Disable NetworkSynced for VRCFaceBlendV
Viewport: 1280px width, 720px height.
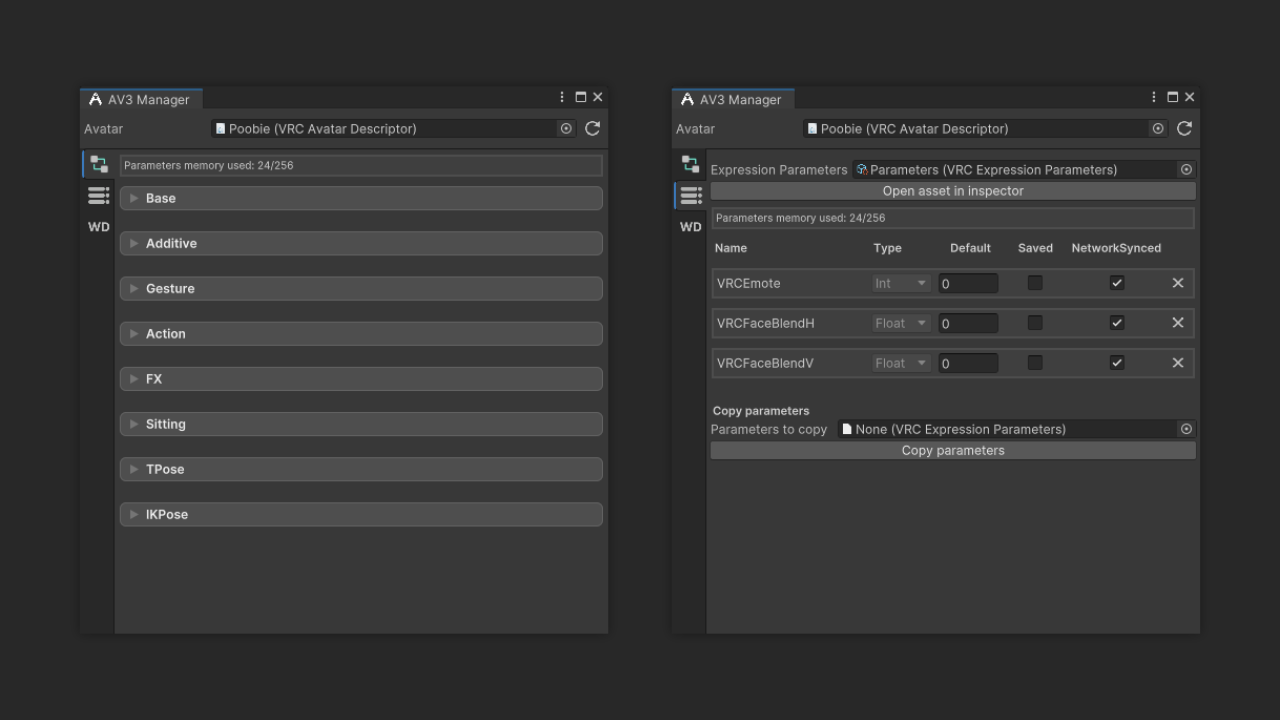click(1117, 363)
